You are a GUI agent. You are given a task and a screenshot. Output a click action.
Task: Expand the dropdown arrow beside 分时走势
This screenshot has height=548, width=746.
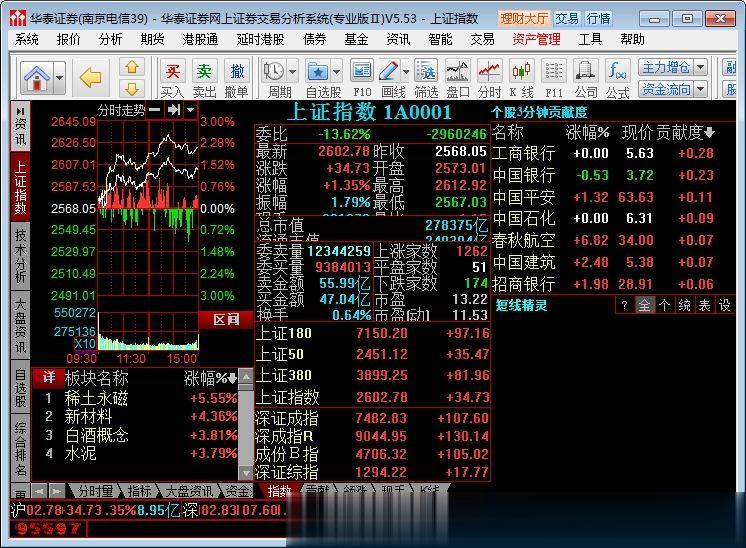(x=191, y=110)
